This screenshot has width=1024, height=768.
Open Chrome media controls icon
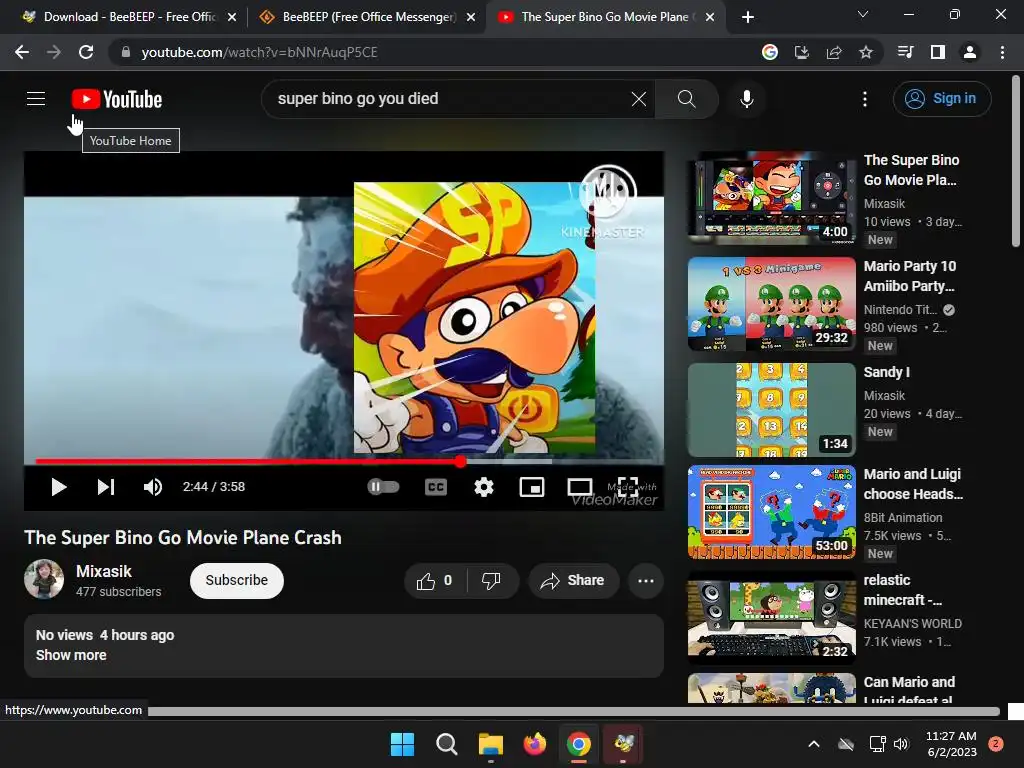906,52
